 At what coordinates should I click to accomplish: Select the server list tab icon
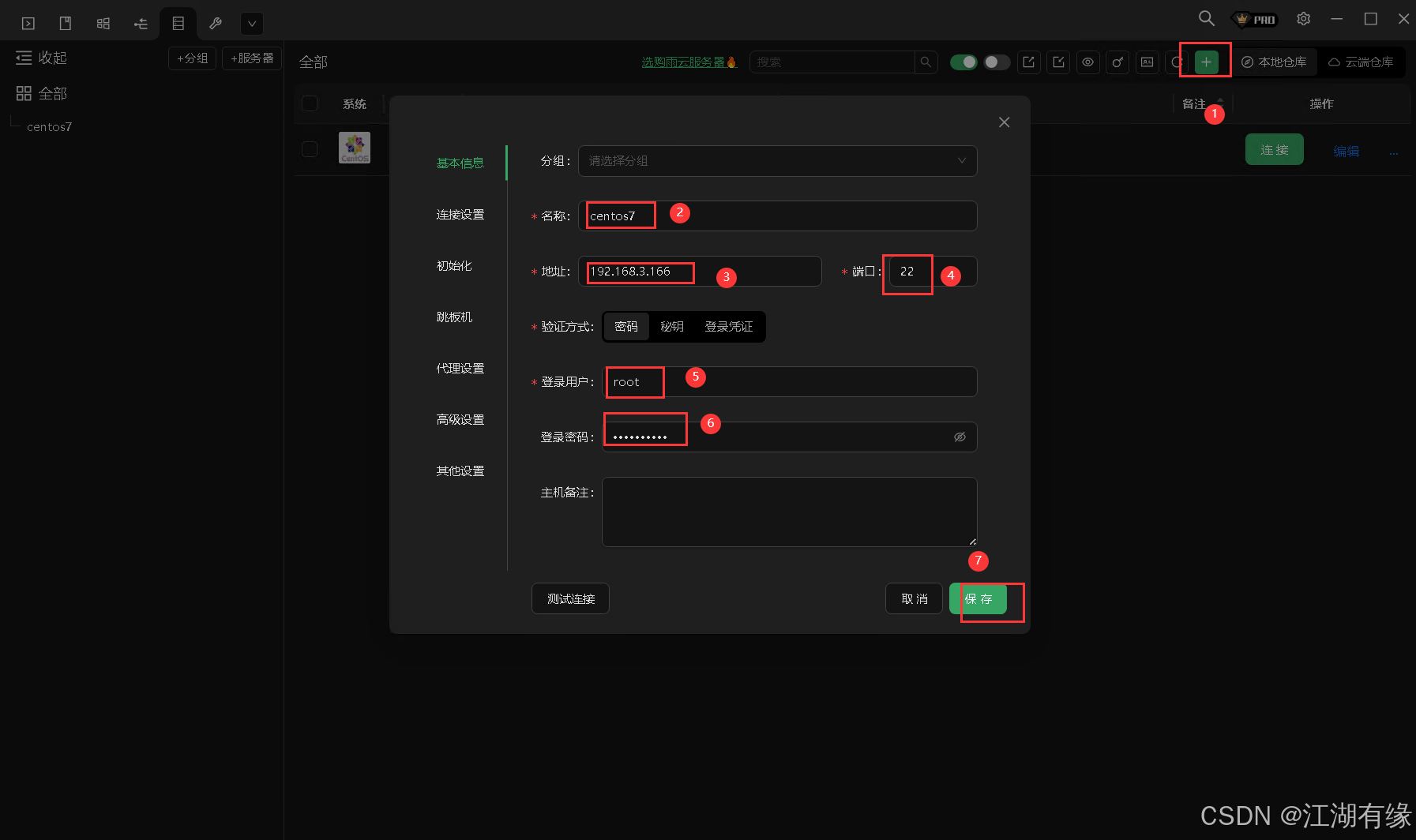point(178,24)
